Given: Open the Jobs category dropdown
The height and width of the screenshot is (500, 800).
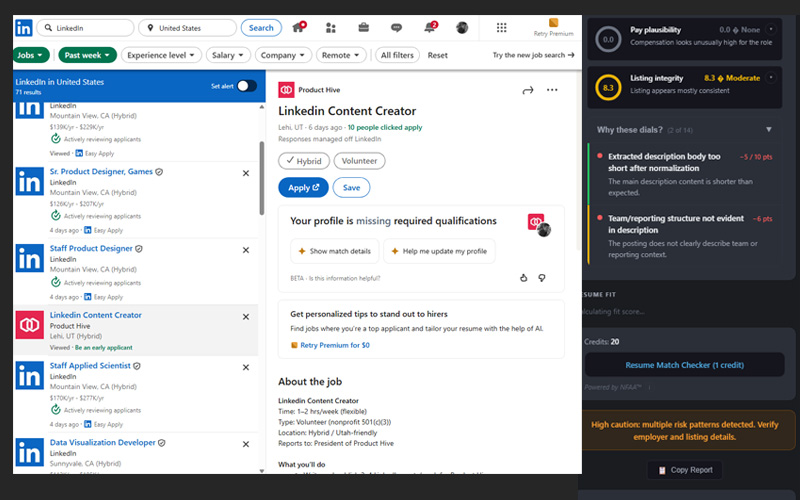Looking at the screenshot, I should (x=33, y=55).
